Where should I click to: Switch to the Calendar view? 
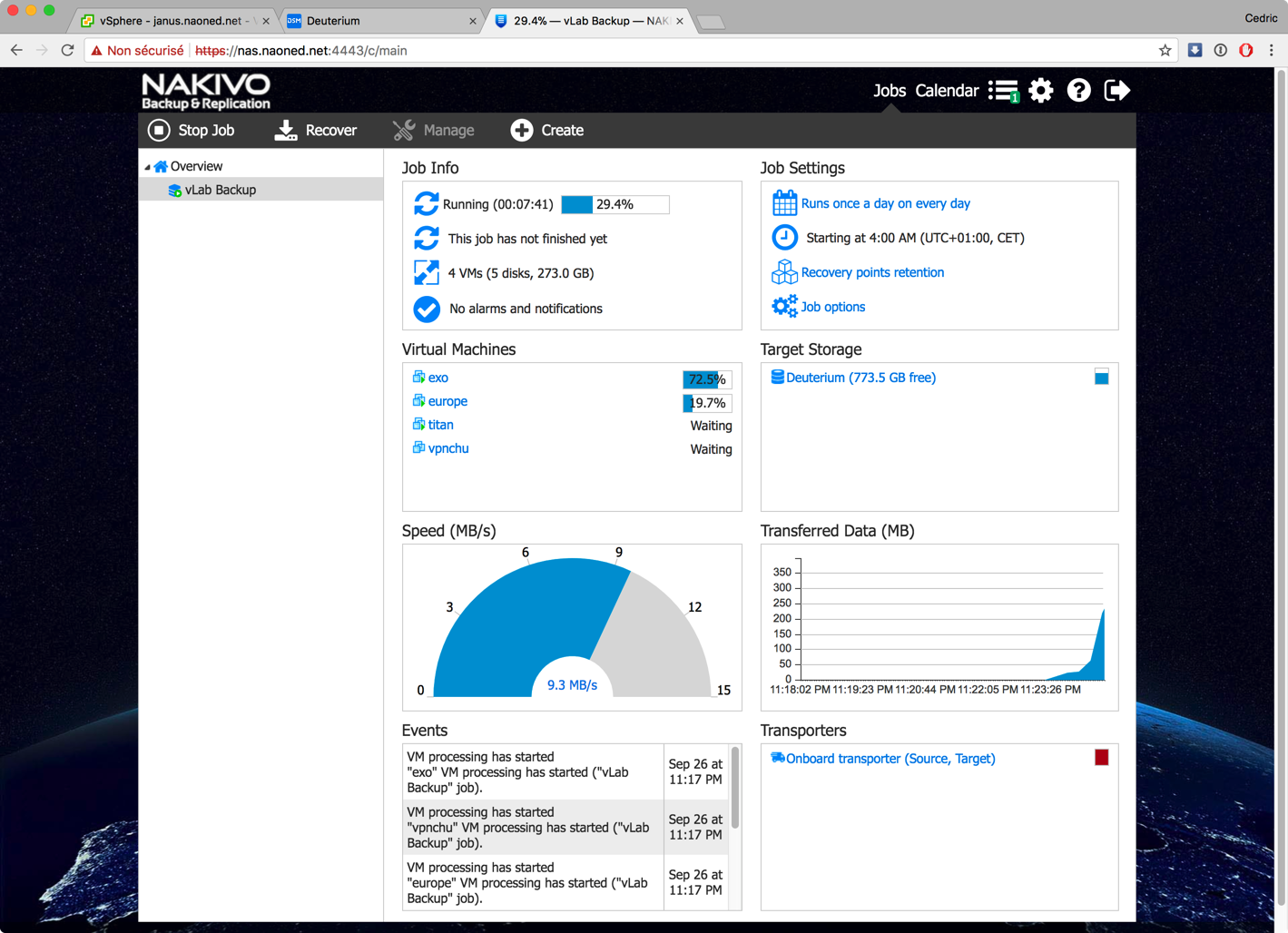(x=946, y=91)
